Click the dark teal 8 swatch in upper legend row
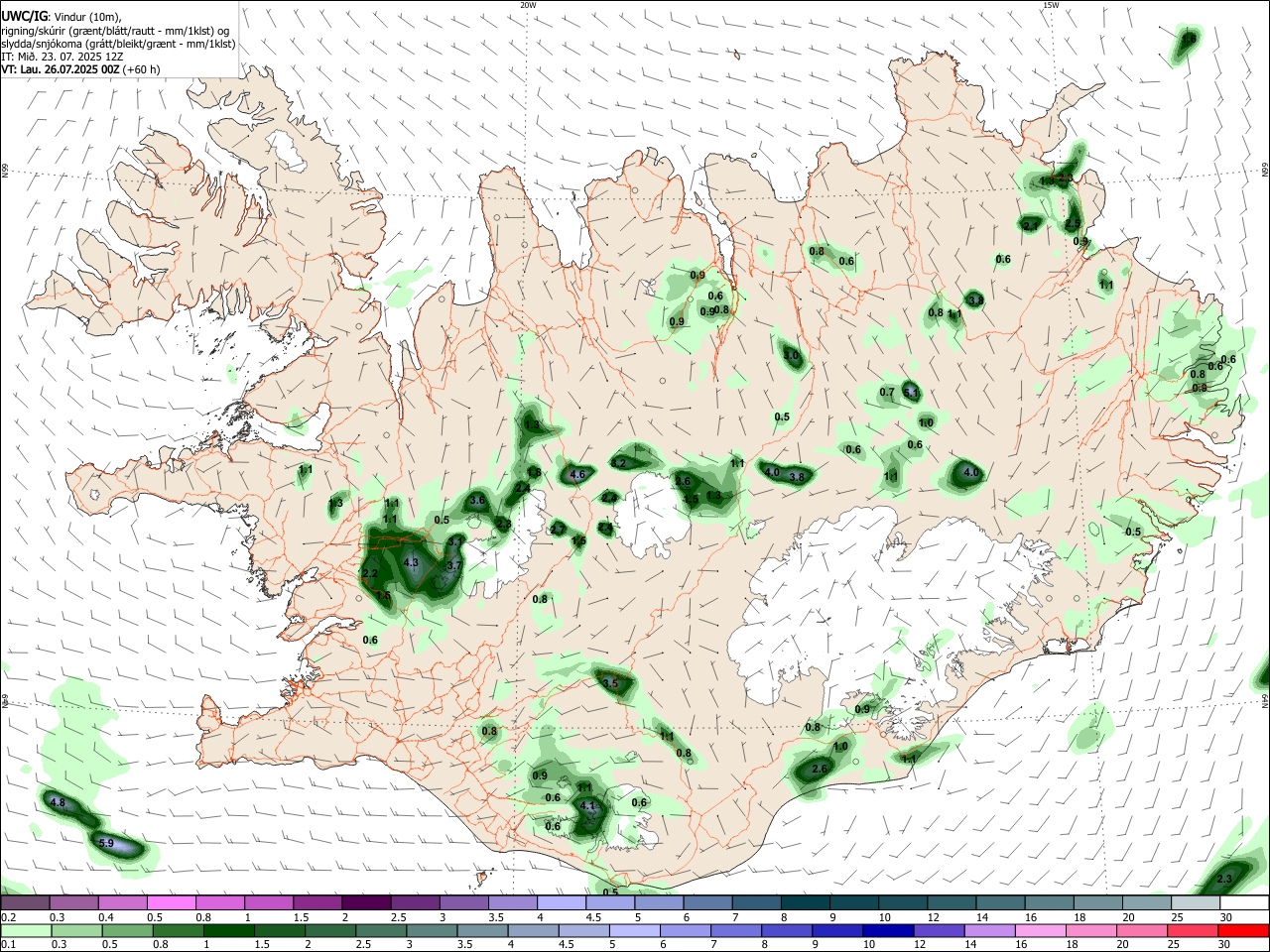 tap(806, 902)
